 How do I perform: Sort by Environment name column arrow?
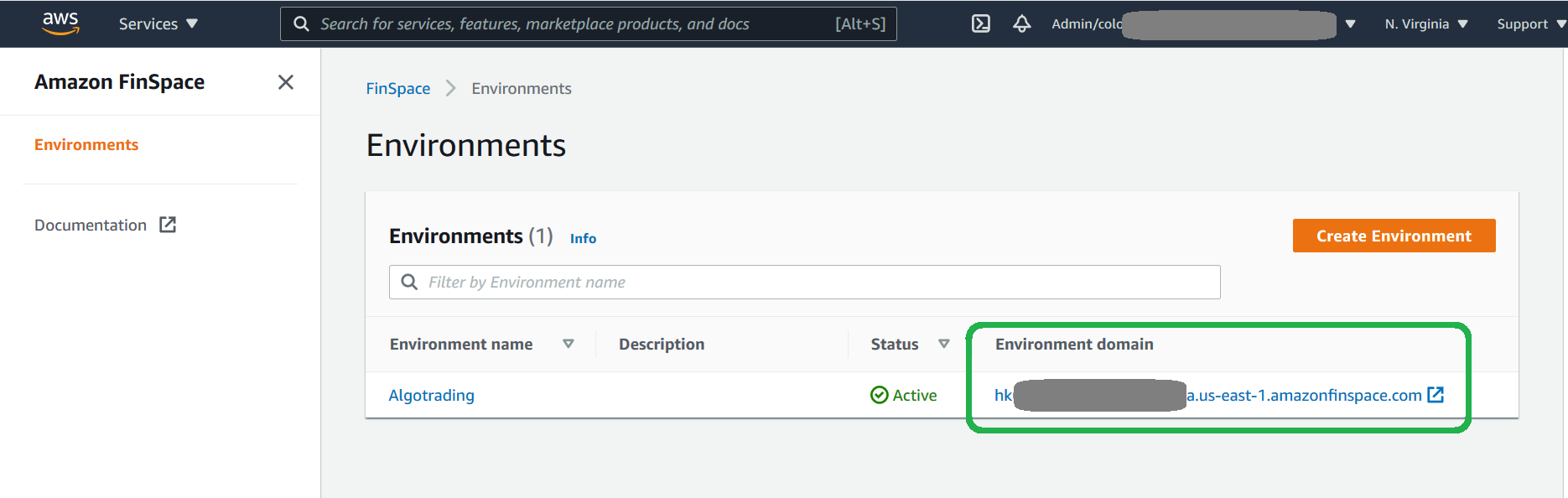coord(569,344)
